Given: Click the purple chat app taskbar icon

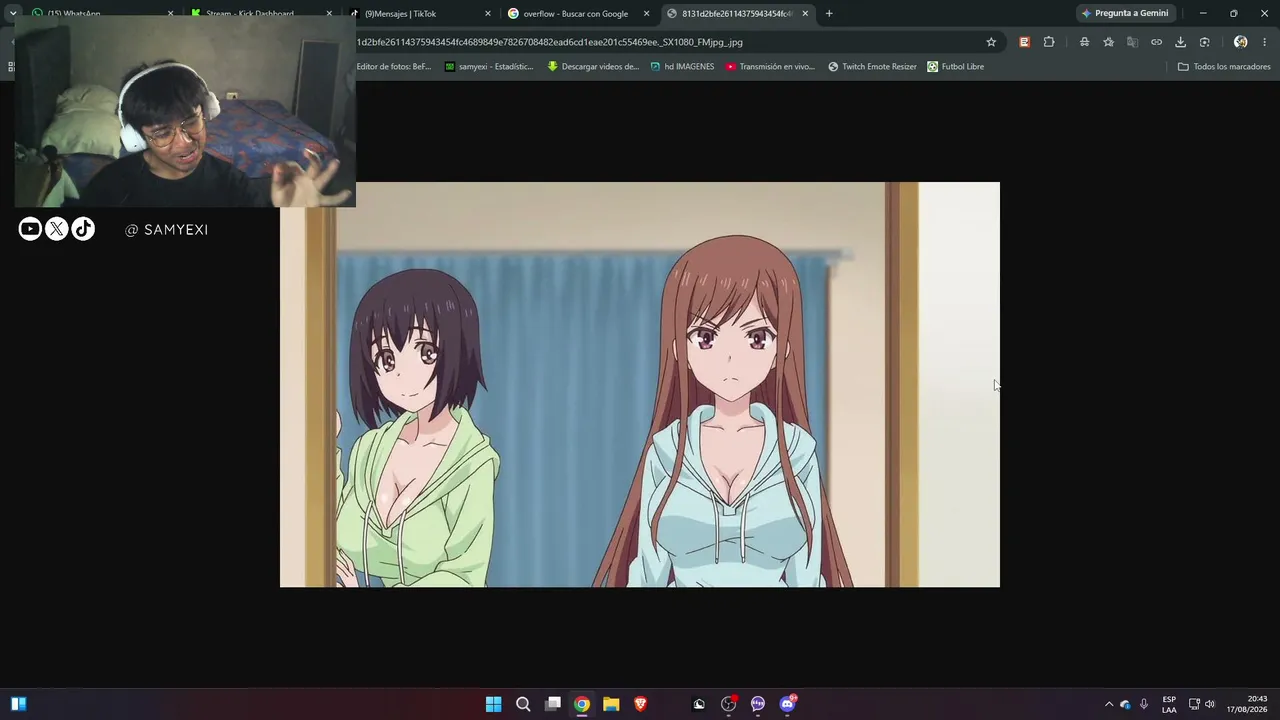Looking at the screenshot, I should point(758,704).
